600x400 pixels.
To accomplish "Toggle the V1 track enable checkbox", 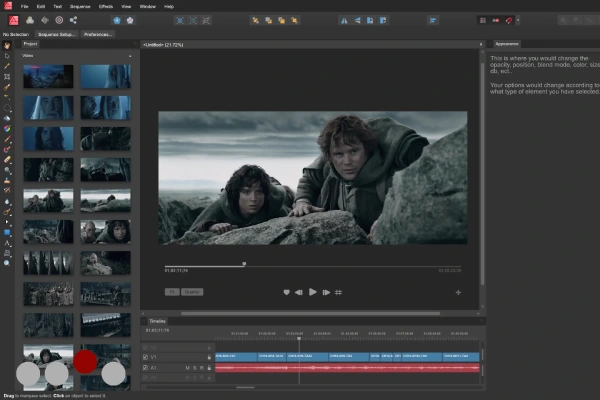I will (x=145, y=357).
